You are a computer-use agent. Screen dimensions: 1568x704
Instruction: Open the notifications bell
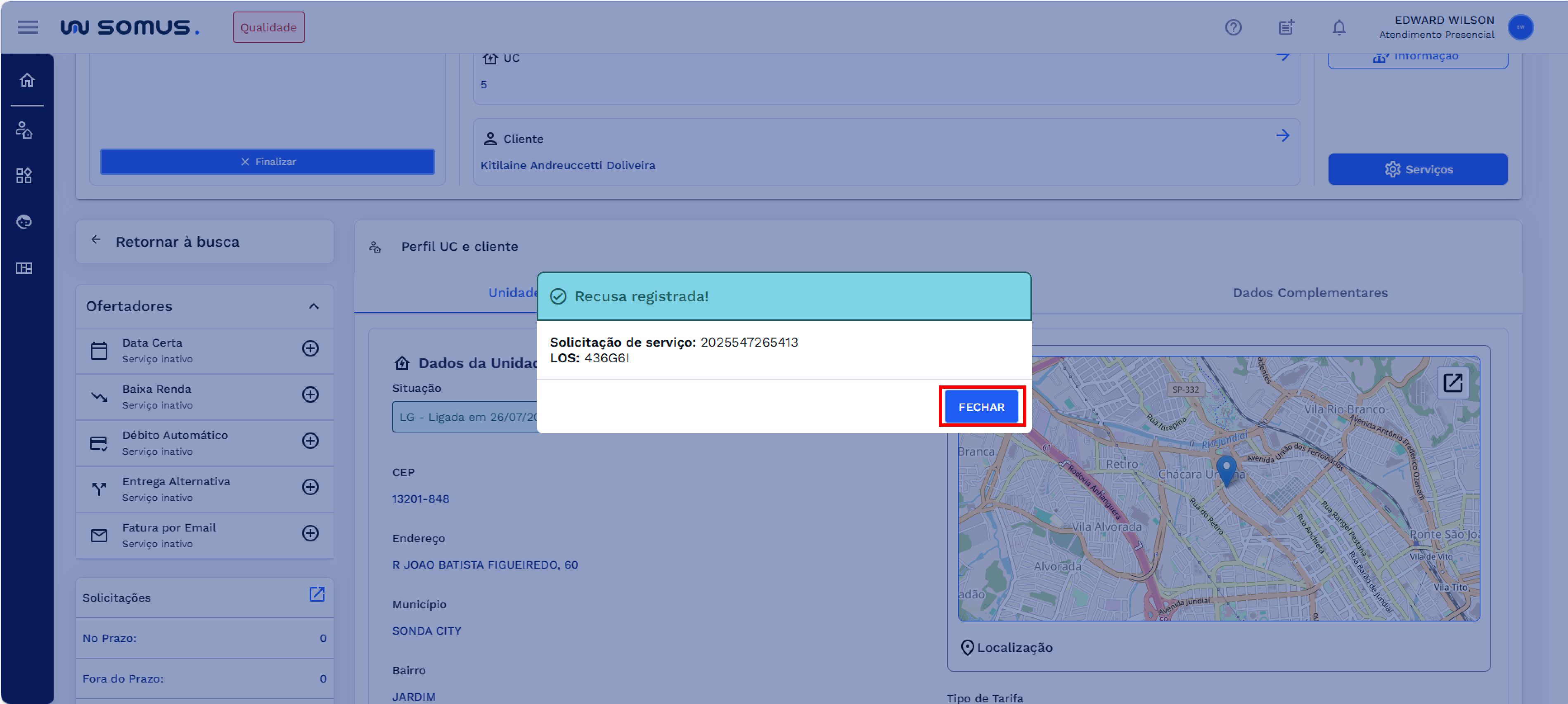[1338, 27]
